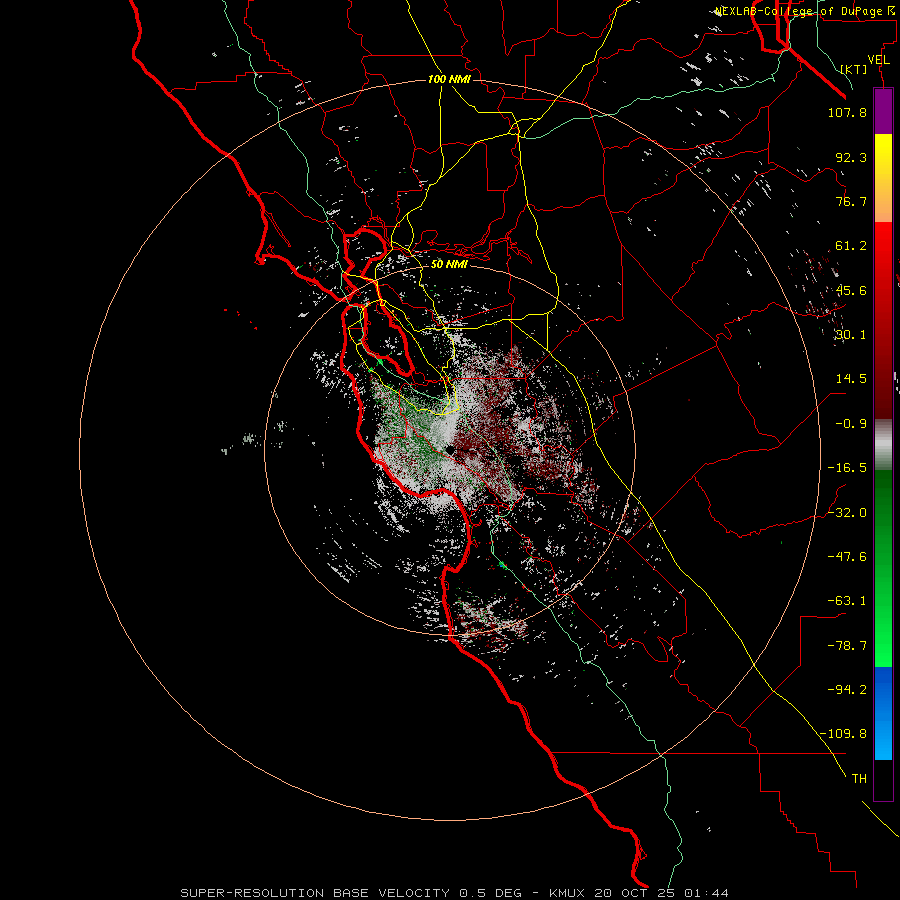Viewport: 900px width, 900px height.
Task: Click the -94.2 velocity scale value
Action: tap(847, 690)
